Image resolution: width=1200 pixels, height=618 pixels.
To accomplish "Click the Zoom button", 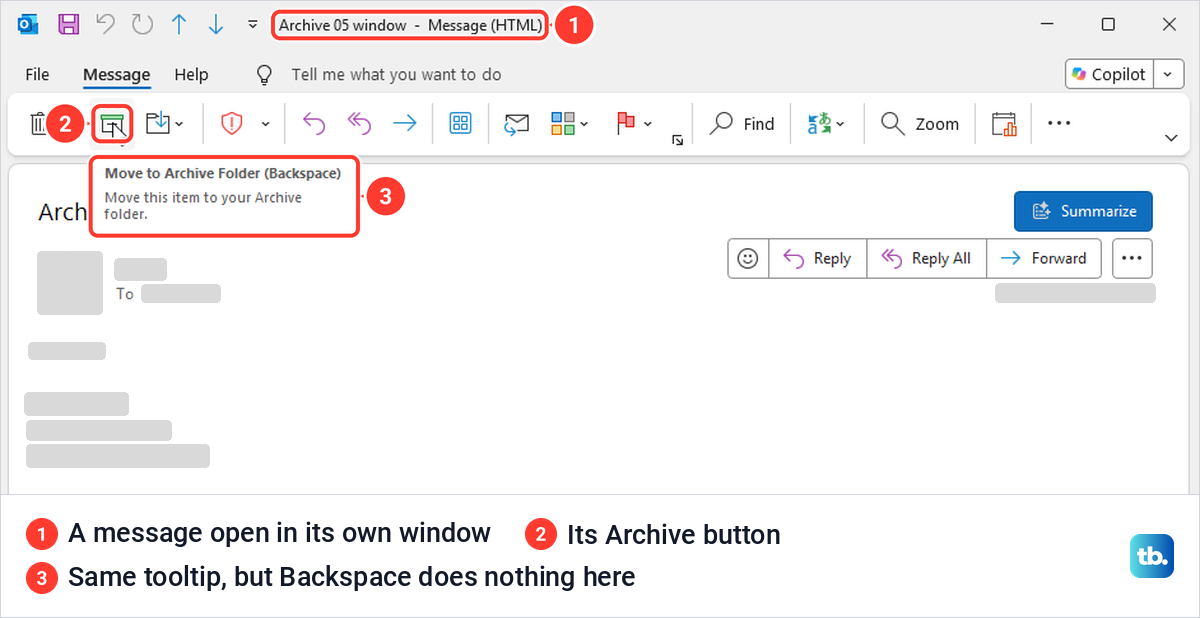I will [919, 124].
